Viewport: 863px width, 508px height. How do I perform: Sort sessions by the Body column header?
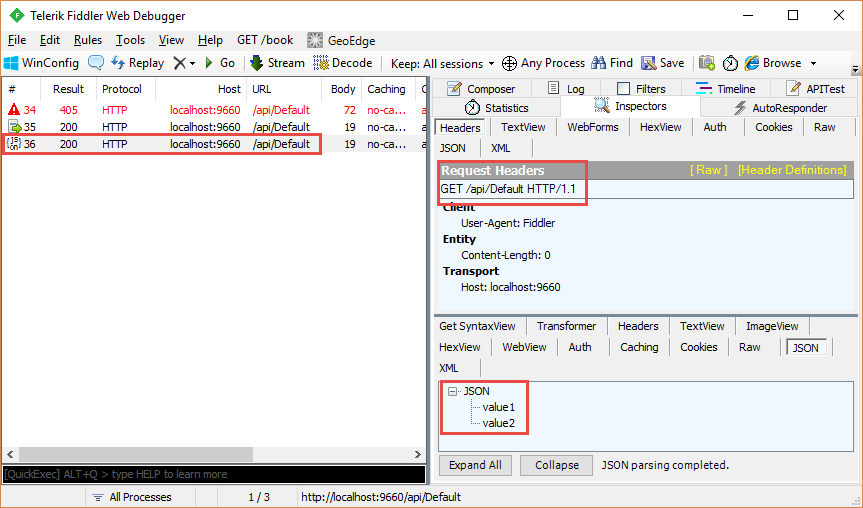[342, 89]
